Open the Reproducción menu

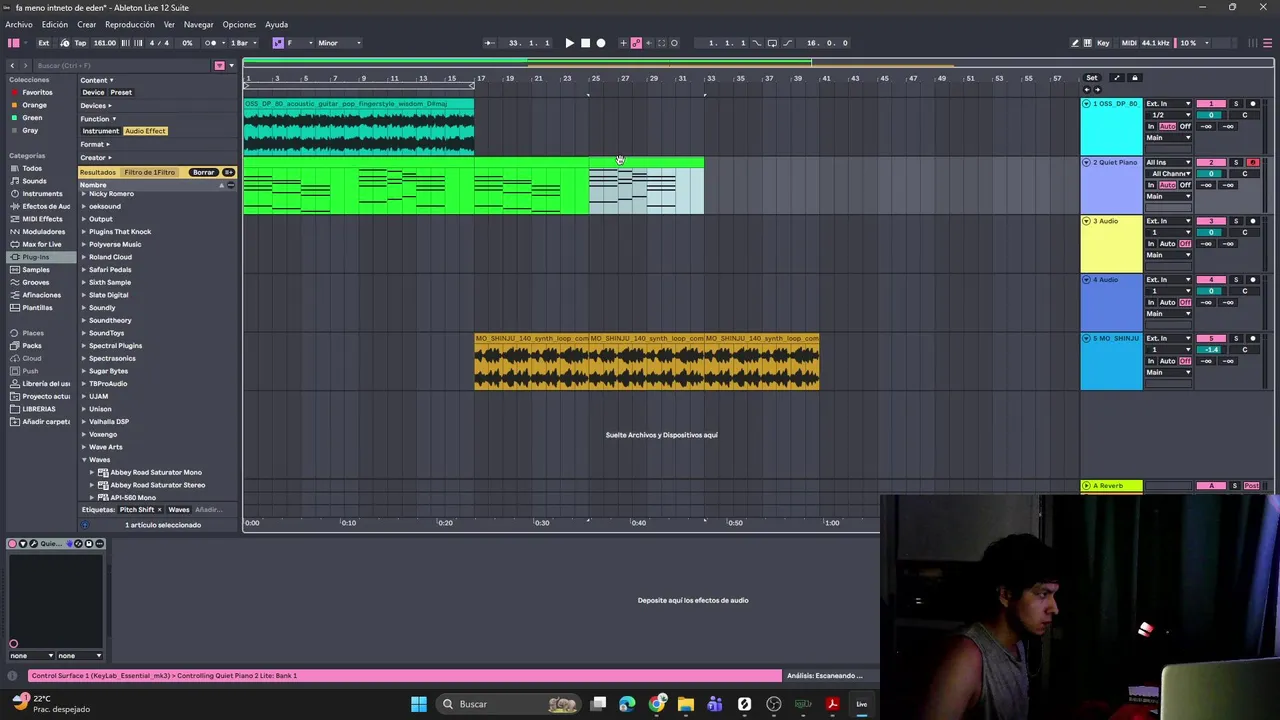coord(130,24)
